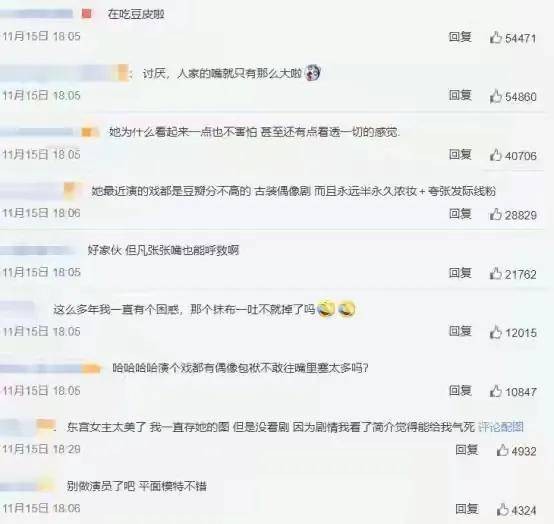Like the comment showing 40706 likes
Viewport: 554px width, 524px height.
pos(496,155)
